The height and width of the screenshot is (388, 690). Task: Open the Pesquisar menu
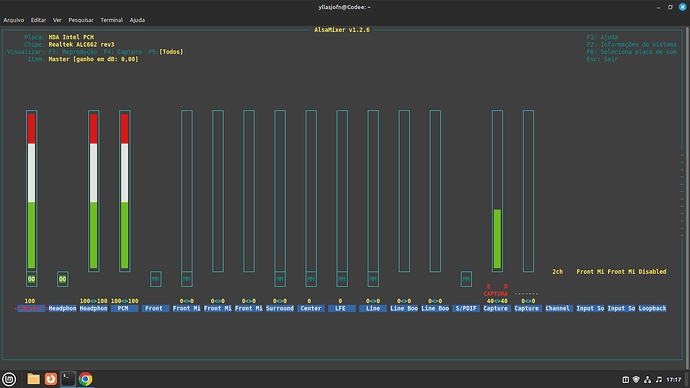click(x=81, y=20)
